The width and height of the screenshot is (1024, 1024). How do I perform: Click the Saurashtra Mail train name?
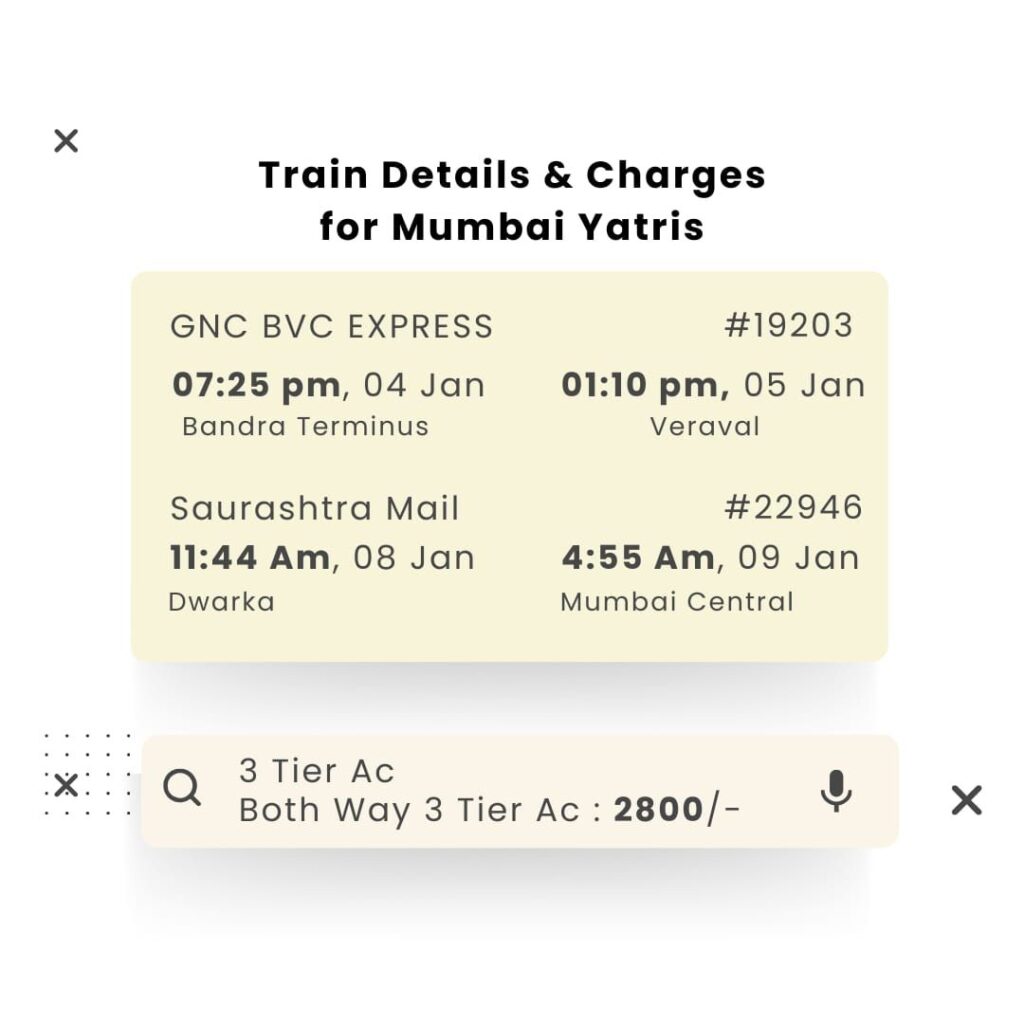[x=315, y=509]
